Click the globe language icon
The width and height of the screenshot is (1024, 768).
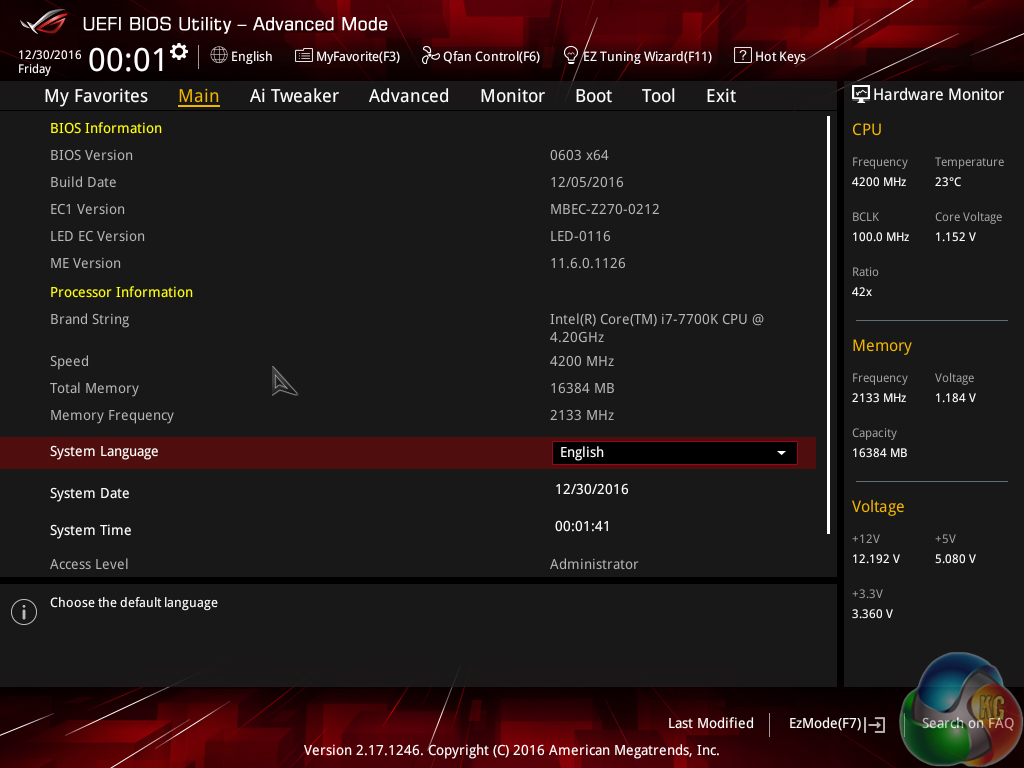(219, 56)
